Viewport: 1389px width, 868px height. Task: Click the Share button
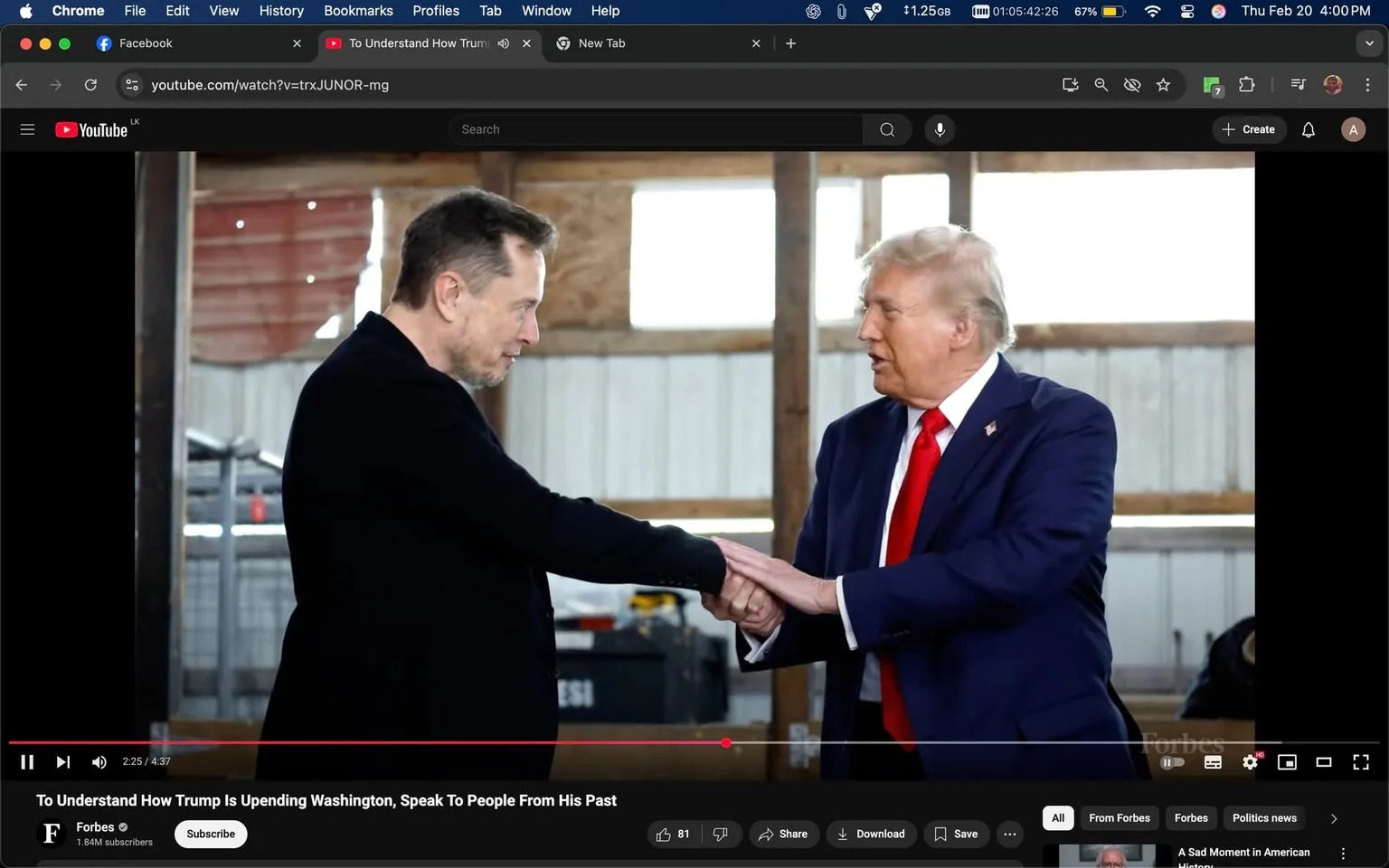click(x=783, y=834)
